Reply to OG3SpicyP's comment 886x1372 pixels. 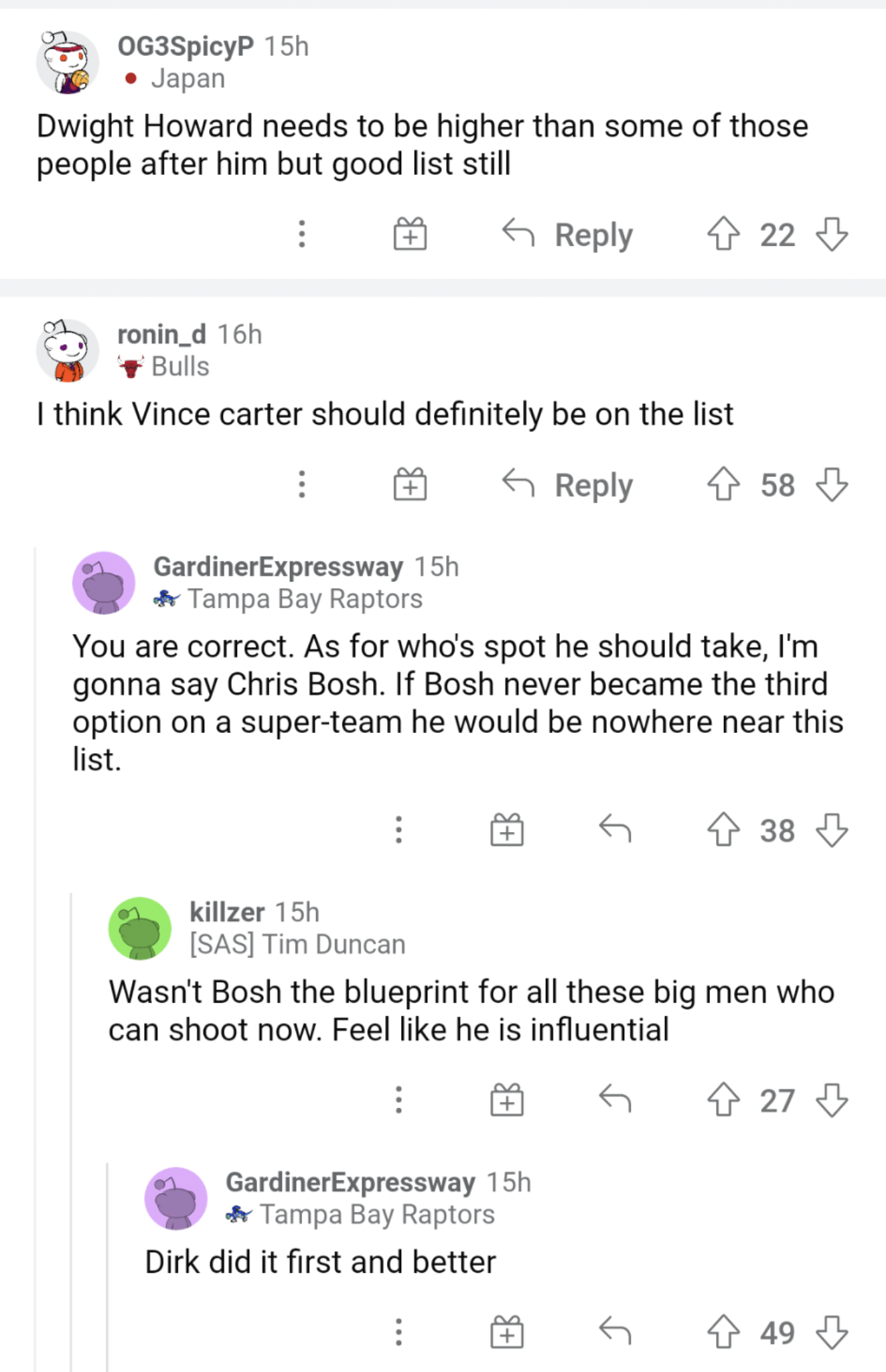[568, 234]
